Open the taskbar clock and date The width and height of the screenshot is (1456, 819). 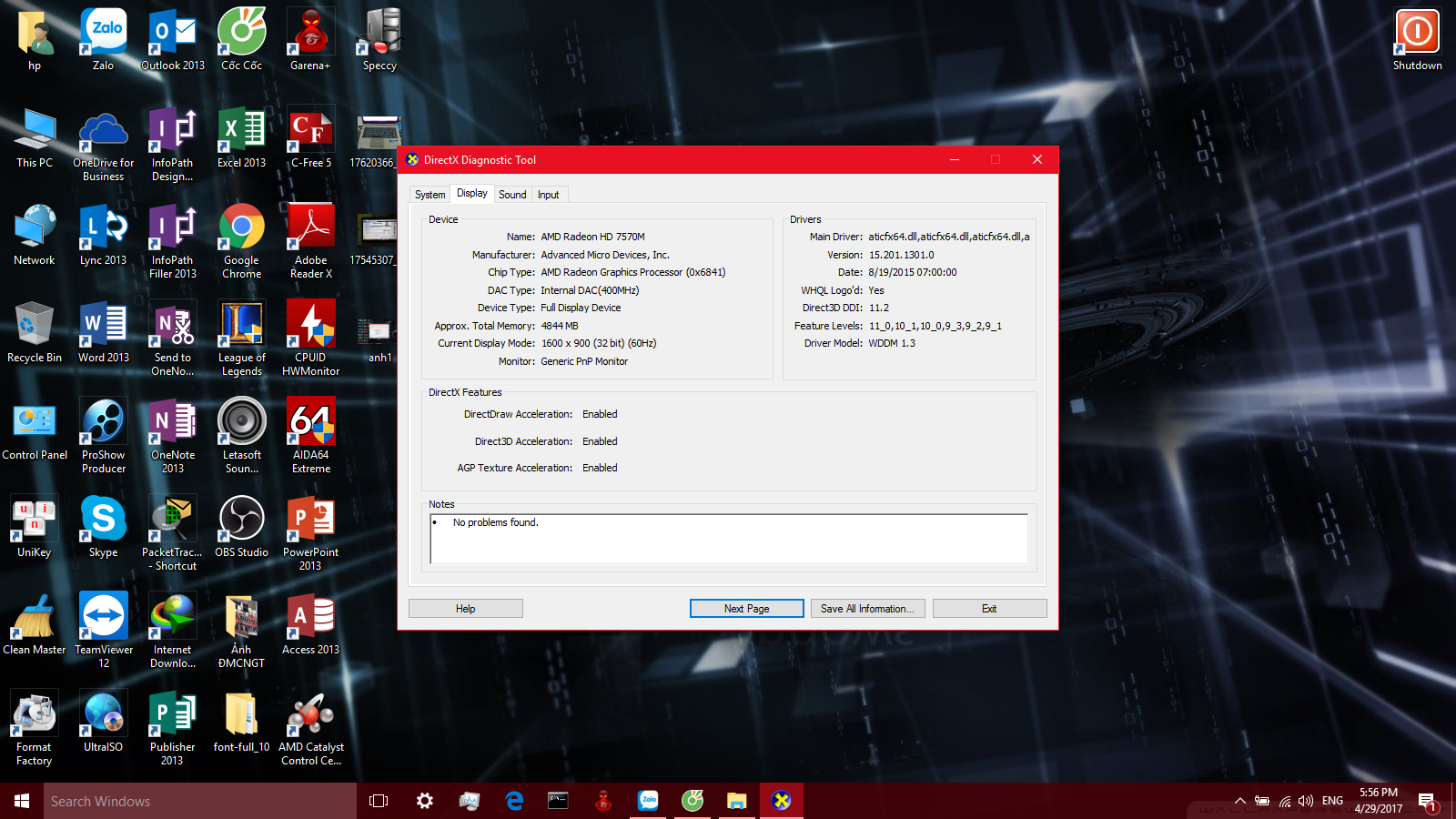pyautogui.click(x=1379, y=801)
